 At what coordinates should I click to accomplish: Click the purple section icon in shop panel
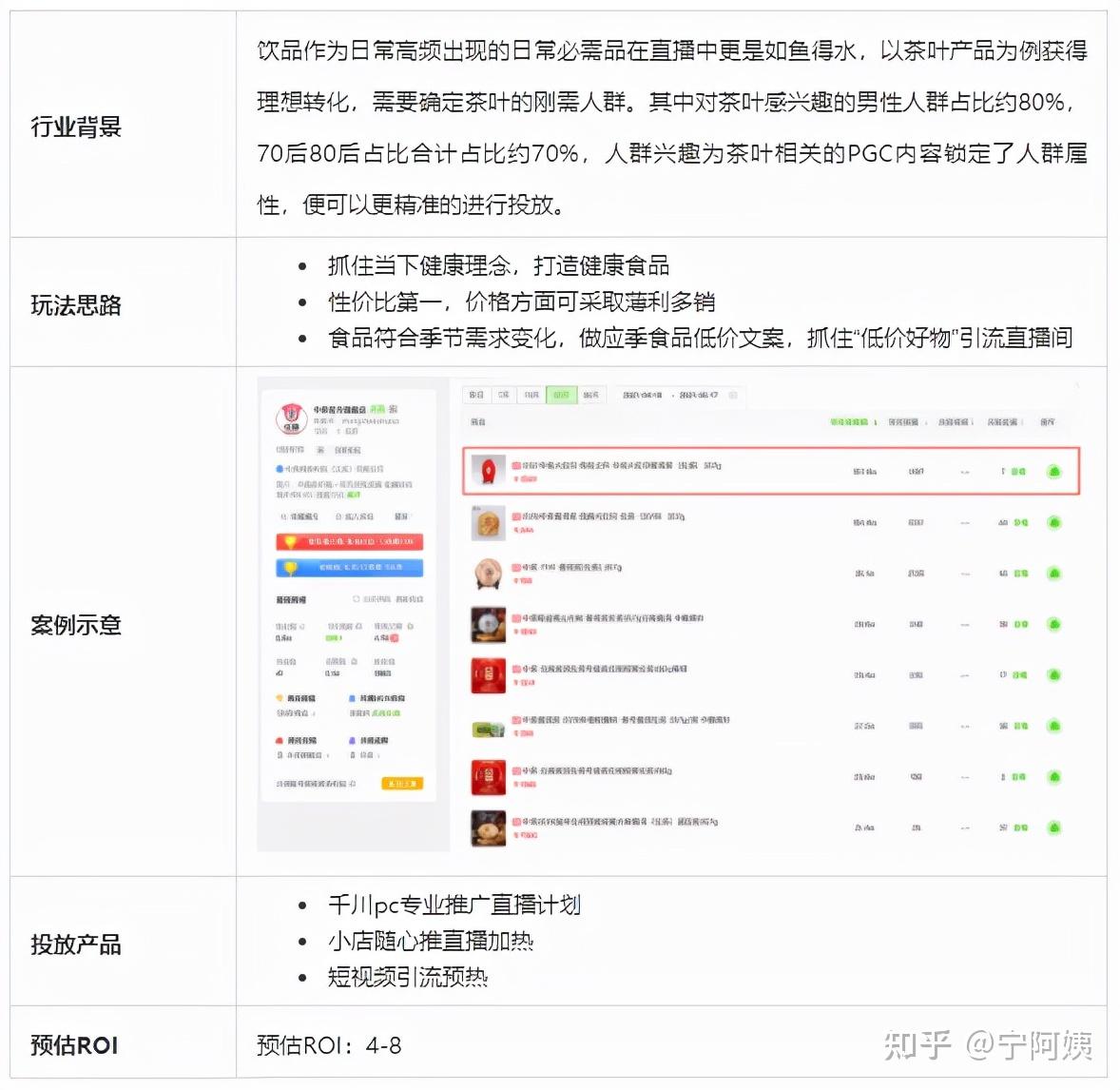[x=352, y=741]
